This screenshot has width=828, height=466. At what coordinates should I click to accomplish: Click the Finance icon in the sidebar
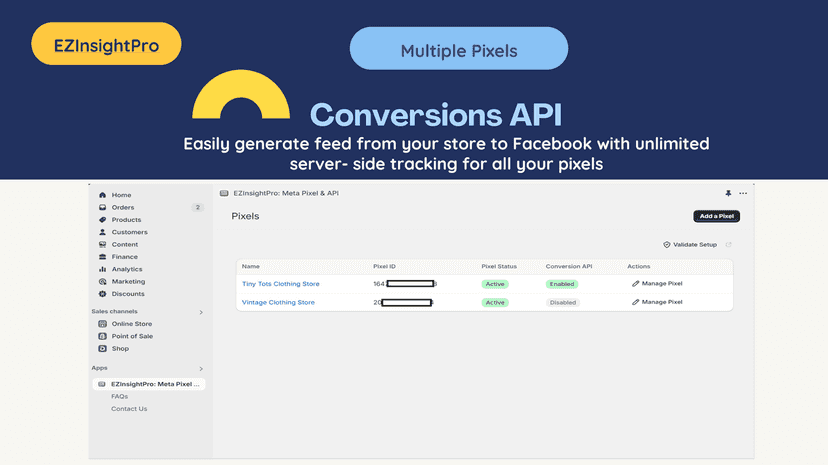pos(102,257)
